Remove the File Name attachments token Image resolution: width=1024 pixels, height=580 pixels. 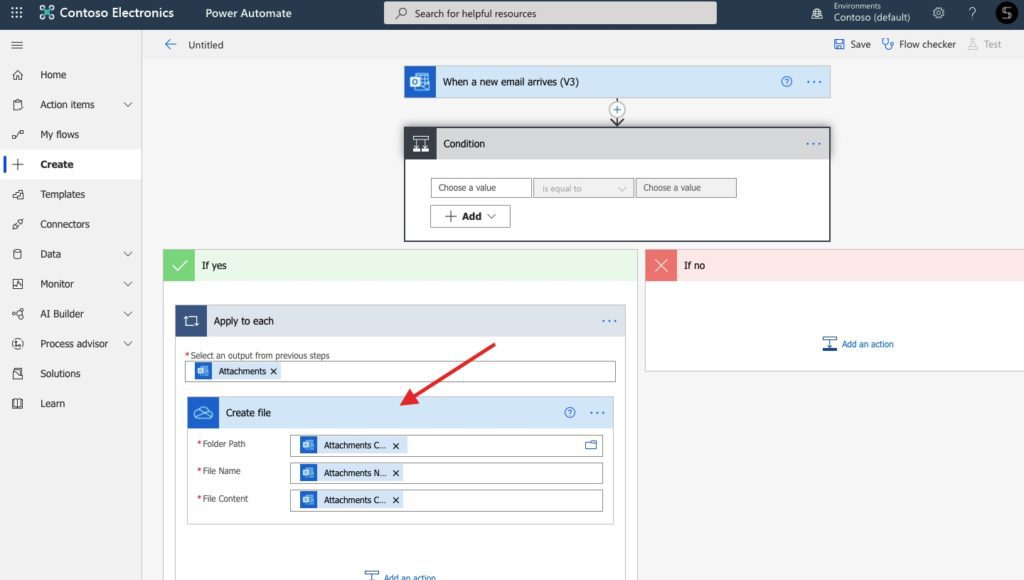click(x=396, y=473)
